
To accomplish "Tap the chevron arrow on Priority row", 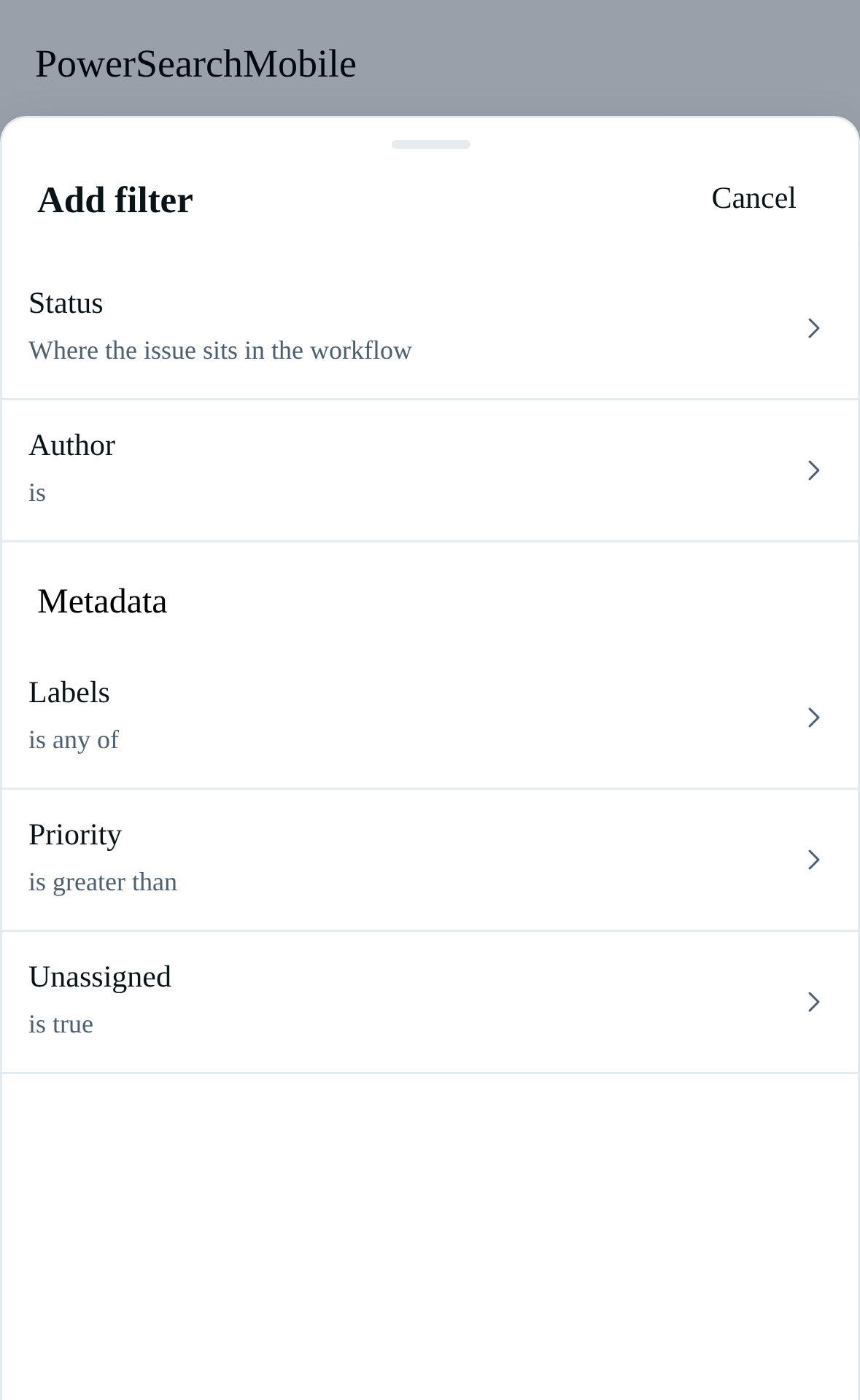I will pos(814,860).
